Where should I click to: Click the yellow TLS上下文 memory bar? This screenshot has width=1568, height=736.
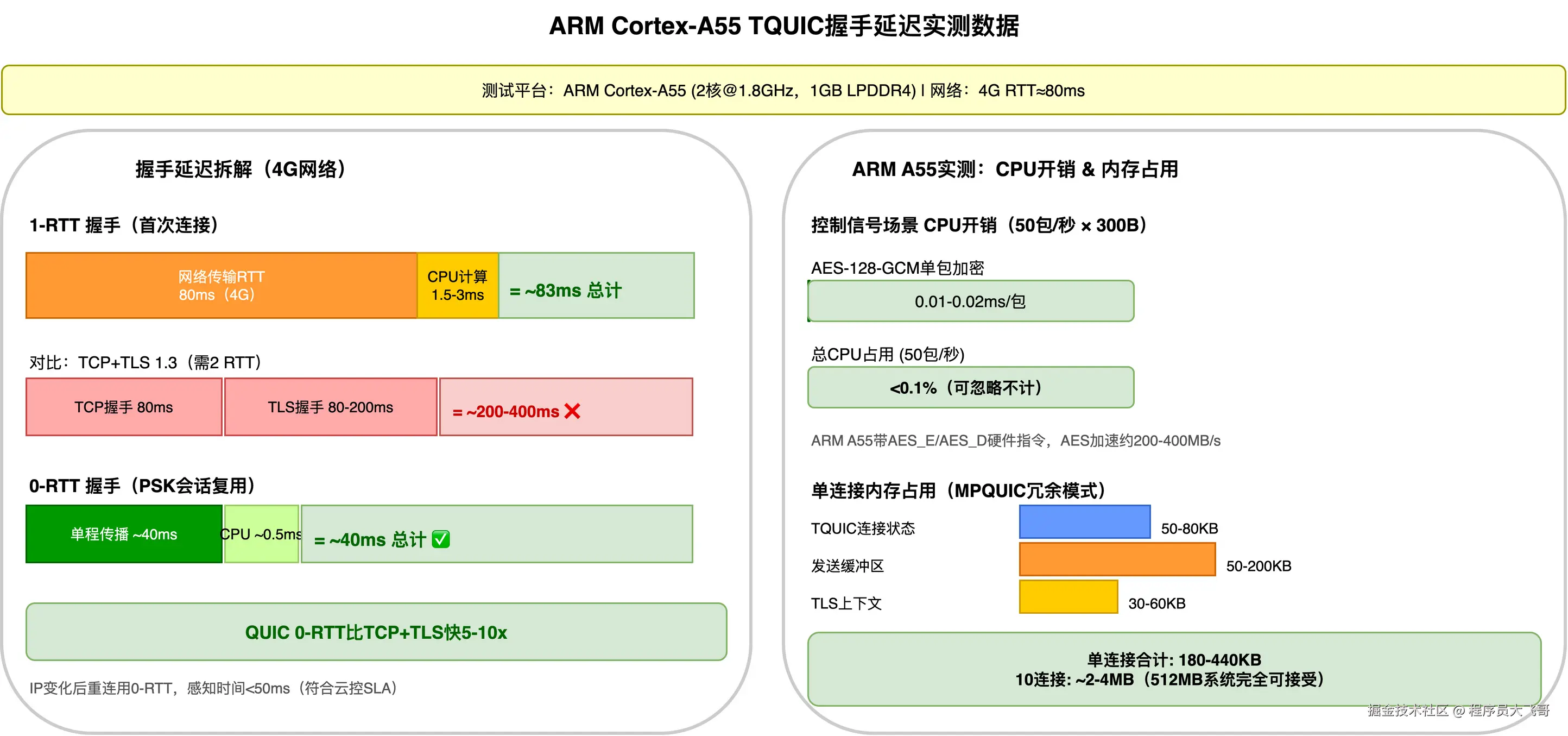point(1068,597)
